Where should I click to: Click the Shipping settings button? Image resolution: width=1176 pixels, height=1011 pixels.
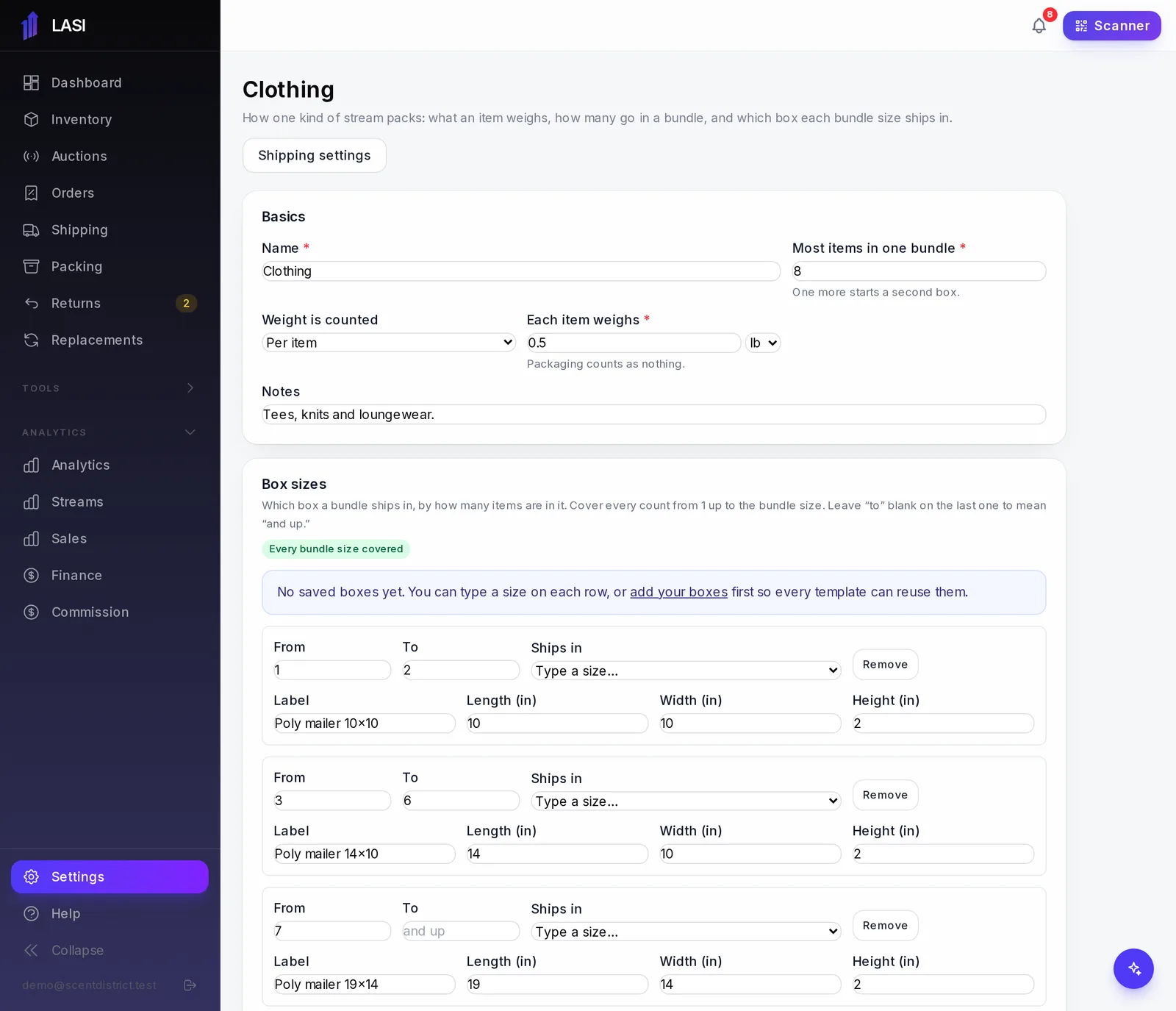(315, 155)
